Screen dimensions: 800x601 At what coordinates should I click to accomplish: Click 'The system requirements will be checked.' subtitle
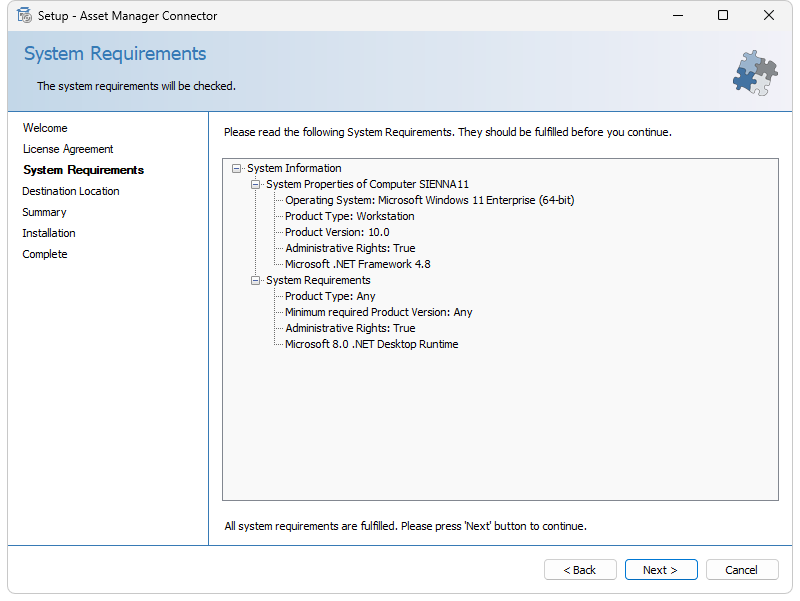pyautogui.click(x=136, y=86)
